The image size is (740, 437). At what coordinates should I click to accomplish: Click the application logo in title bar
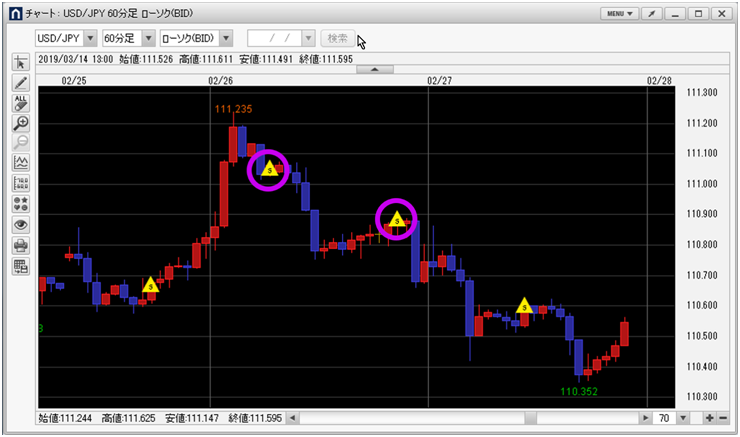tap(16, 14)
